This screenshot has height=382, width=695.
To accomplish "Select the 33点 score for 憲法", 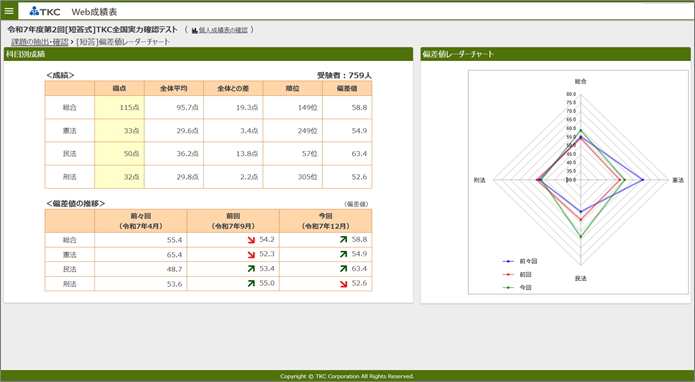I will click(x=119, y=131).
